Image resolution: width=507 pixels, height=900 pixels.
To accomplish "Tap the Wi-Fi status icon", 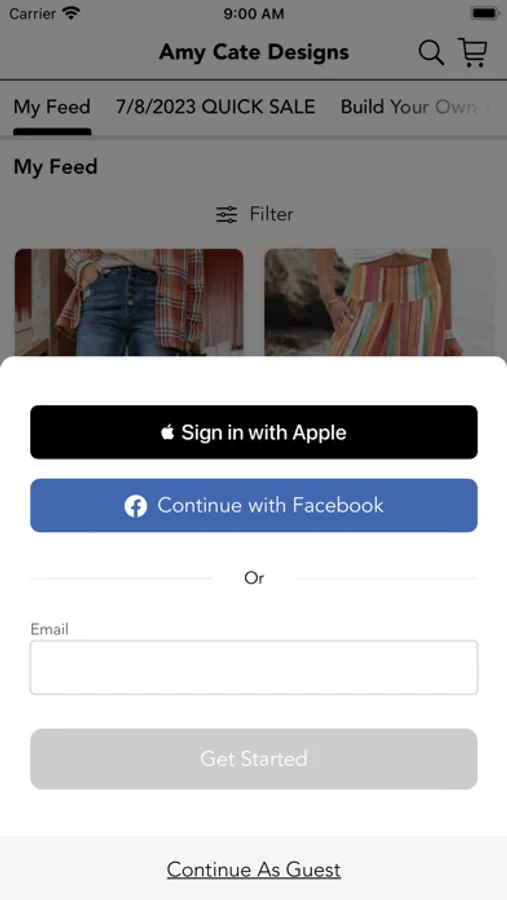I will point(72,13).
